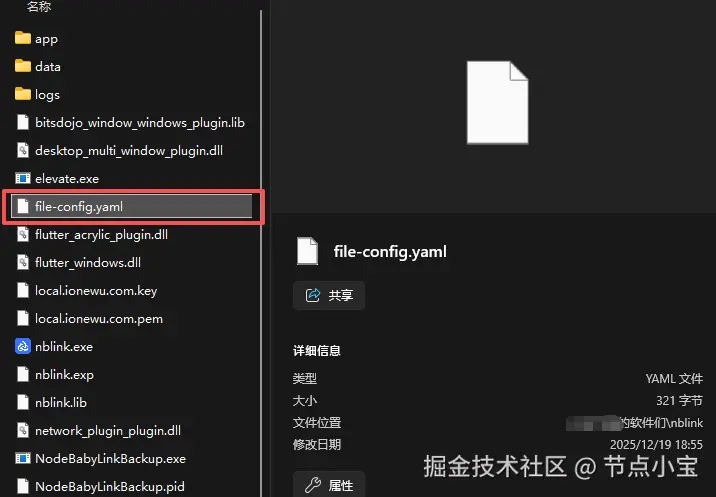Click the 名称 column header
Screen dimensions: 716x497
click(38, 6)
